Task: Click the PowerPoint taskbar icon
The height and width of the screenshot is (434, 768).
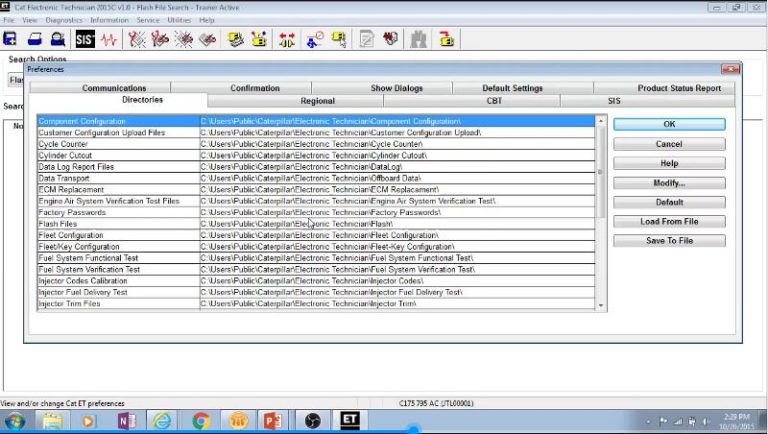Action: [x=274, y=420]
